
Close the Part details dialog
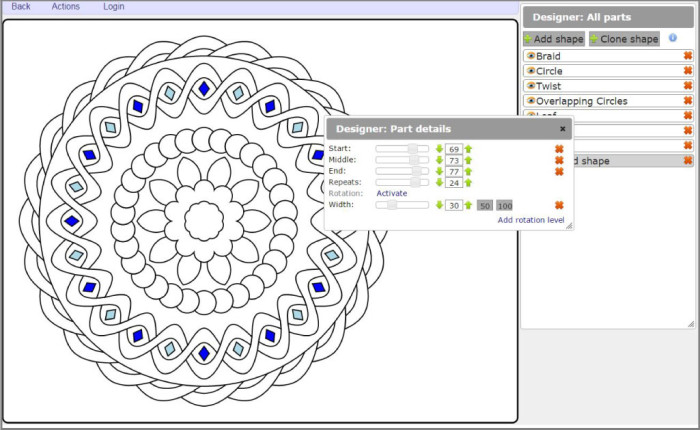coord(562,129)
